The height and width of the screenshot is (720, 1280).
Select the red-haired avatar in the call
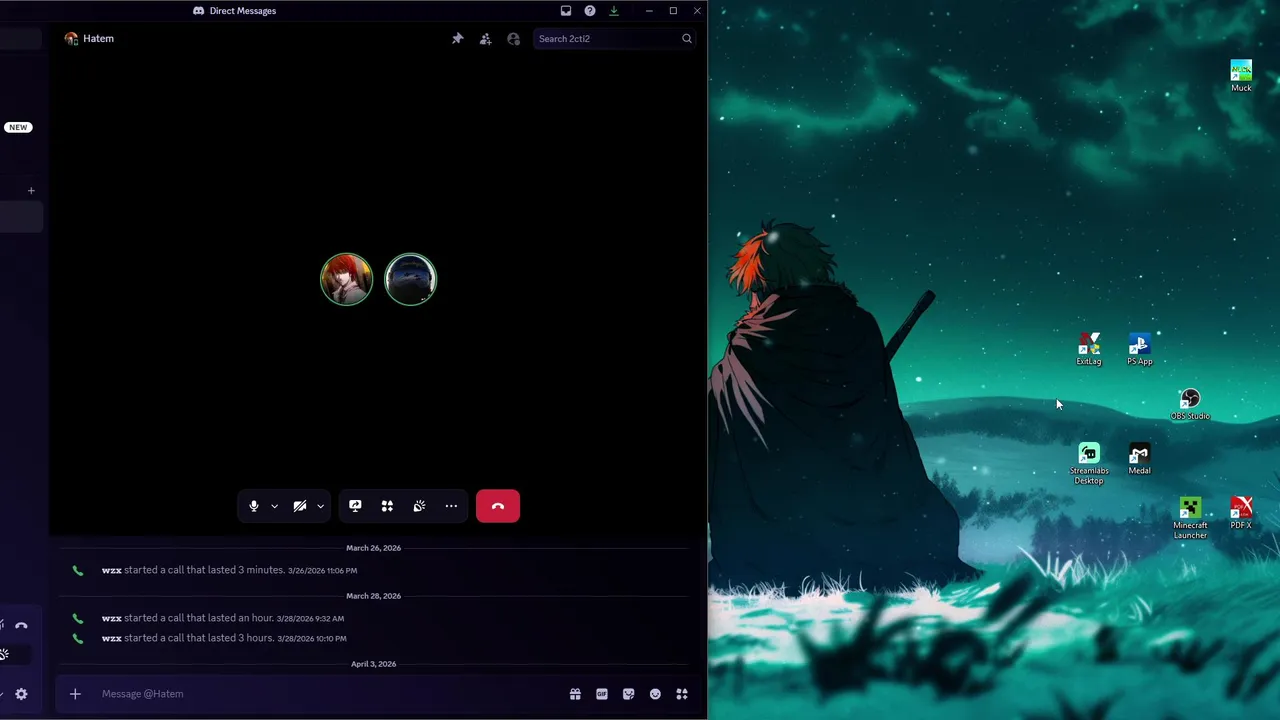[346, 279]
